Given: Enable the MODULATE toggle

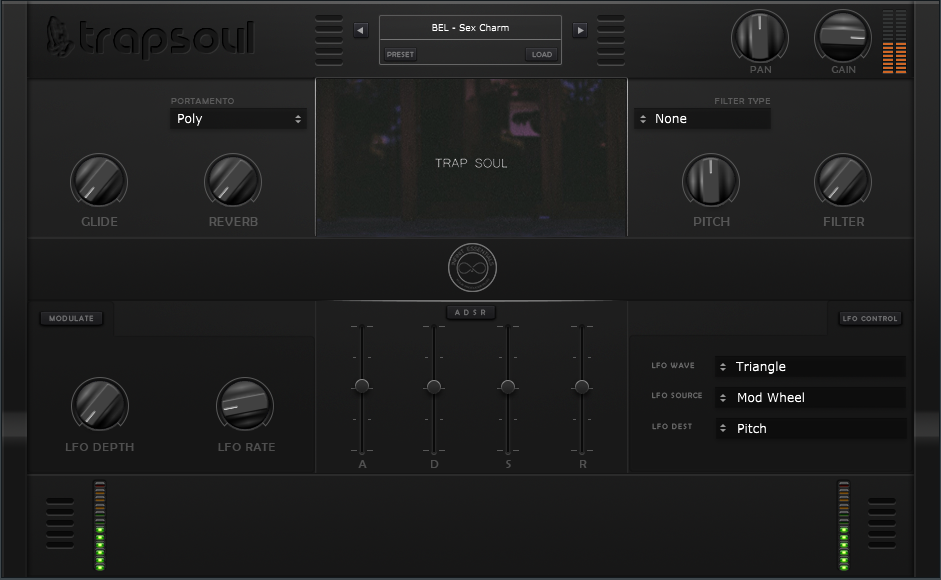Looking at the screenshot, I should click(x=71, y=318).
